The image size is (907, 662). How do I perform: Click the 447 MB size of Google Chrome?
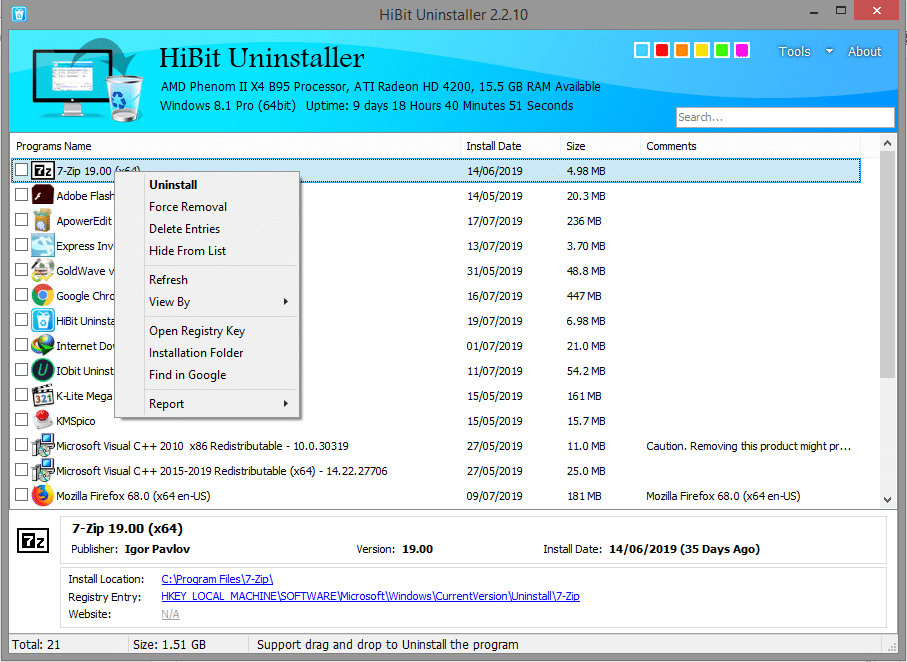(x=584, y=296)
